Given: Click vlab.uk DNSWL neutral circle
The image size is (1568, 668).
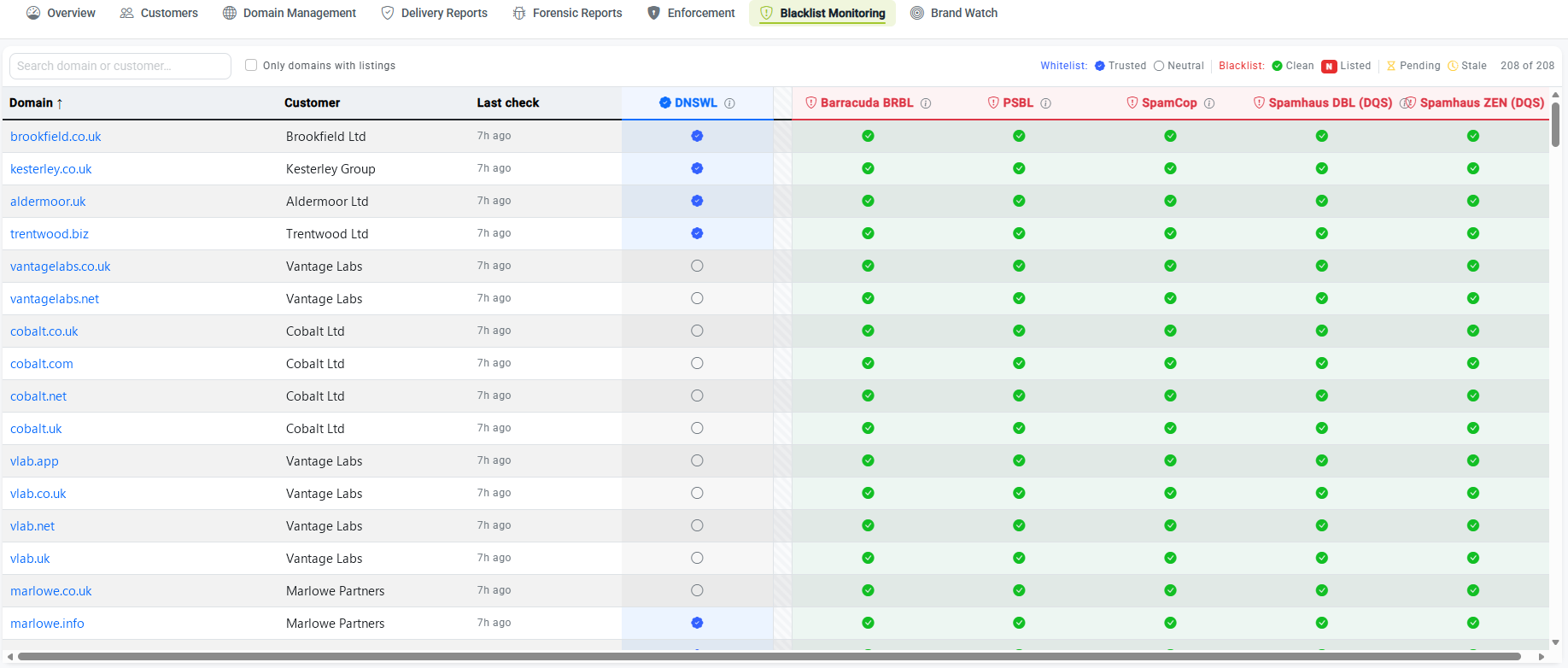Looking at the screenshot, I should (x=697, y=558).
